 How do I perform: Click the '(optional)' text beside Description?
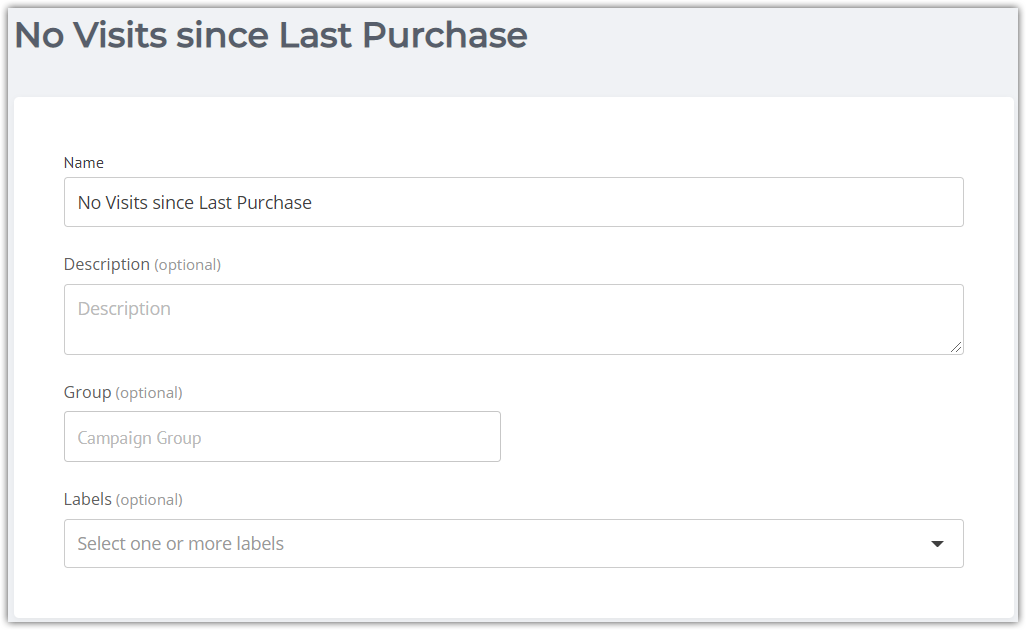coord(188,265)
